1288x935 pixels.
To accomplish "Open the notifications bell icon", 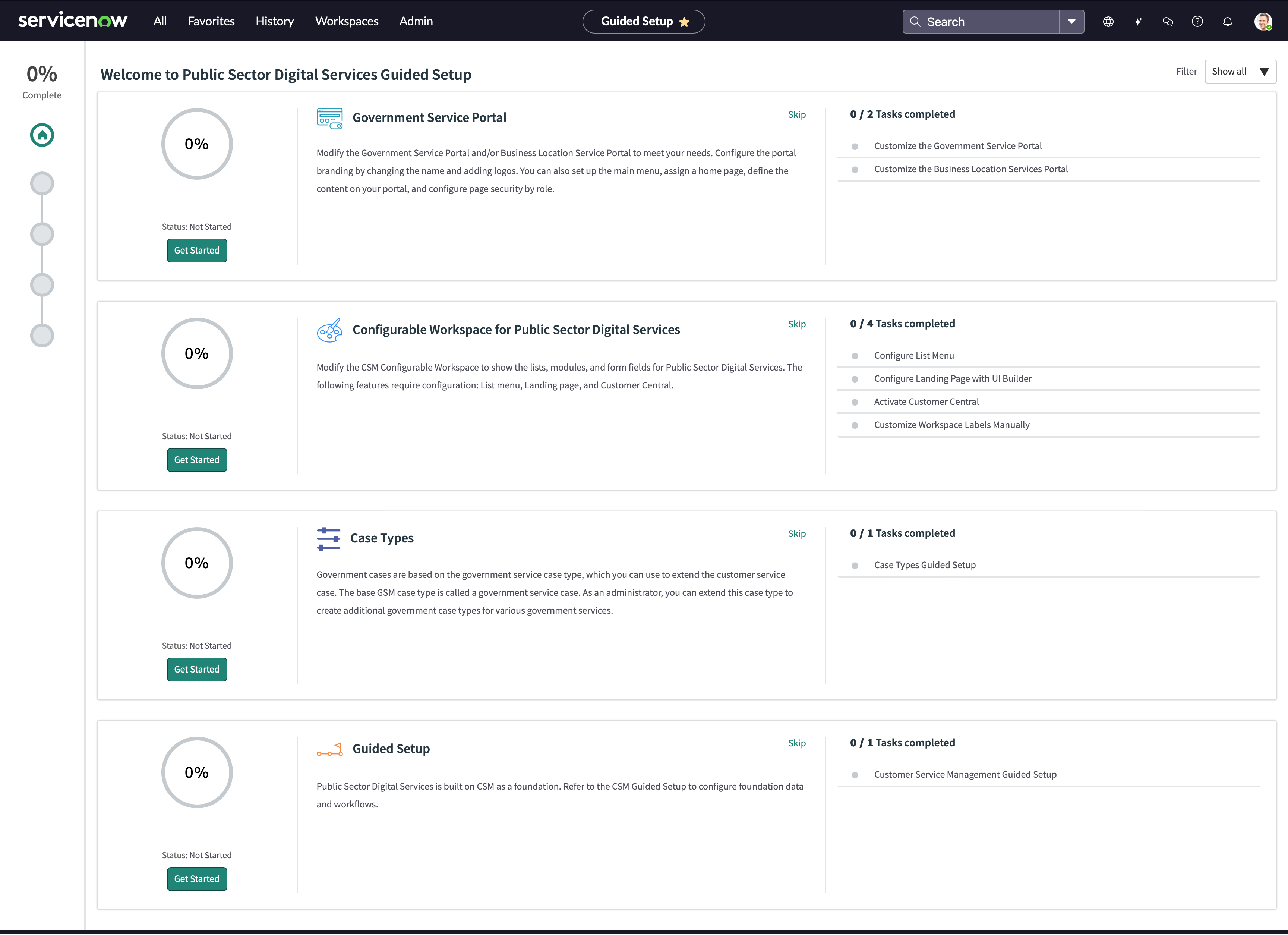I will pyautogui.click(x=1228, y=22).
